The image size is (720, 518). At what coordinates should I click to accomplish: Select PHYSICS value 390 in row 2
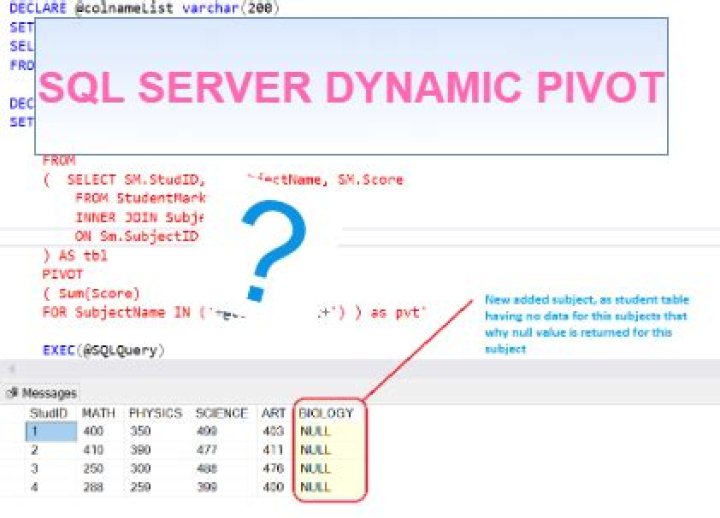click(140, 450)
